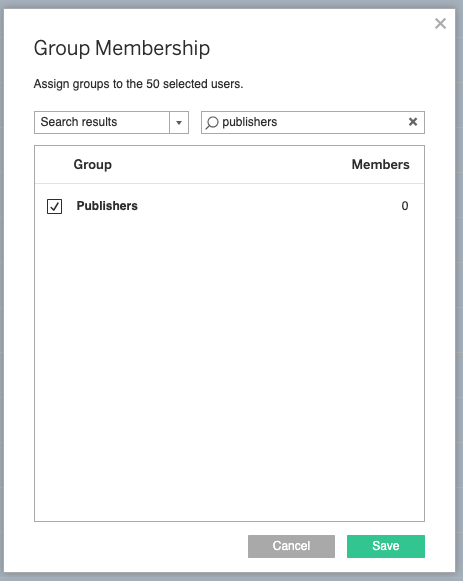Click the empty area of the group list
Viewport: 463px width, 581px height.
[x=229, y=371]
